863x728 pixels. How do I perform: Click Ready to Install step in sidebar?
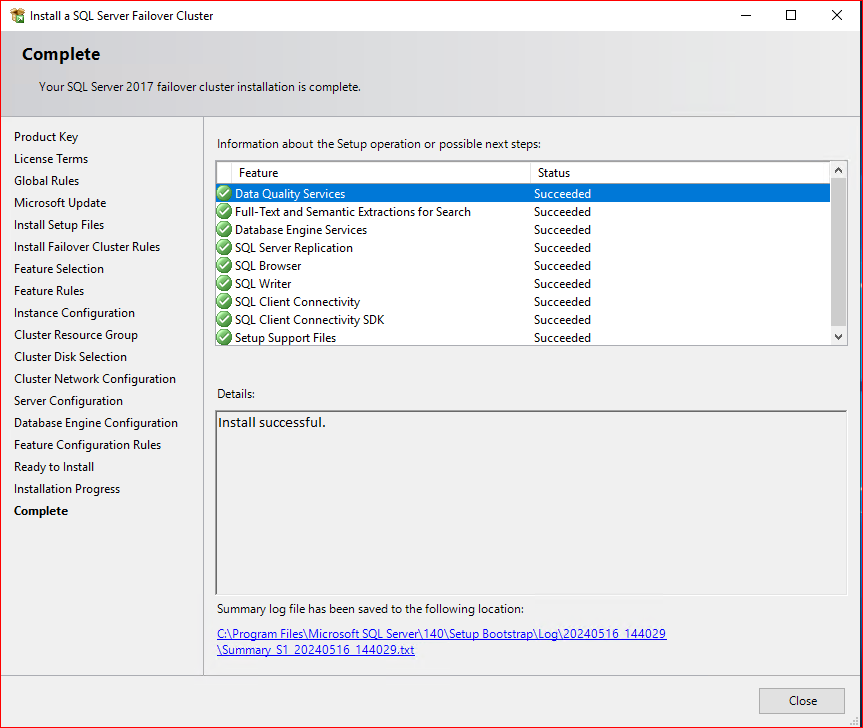[x=54, y=467]
